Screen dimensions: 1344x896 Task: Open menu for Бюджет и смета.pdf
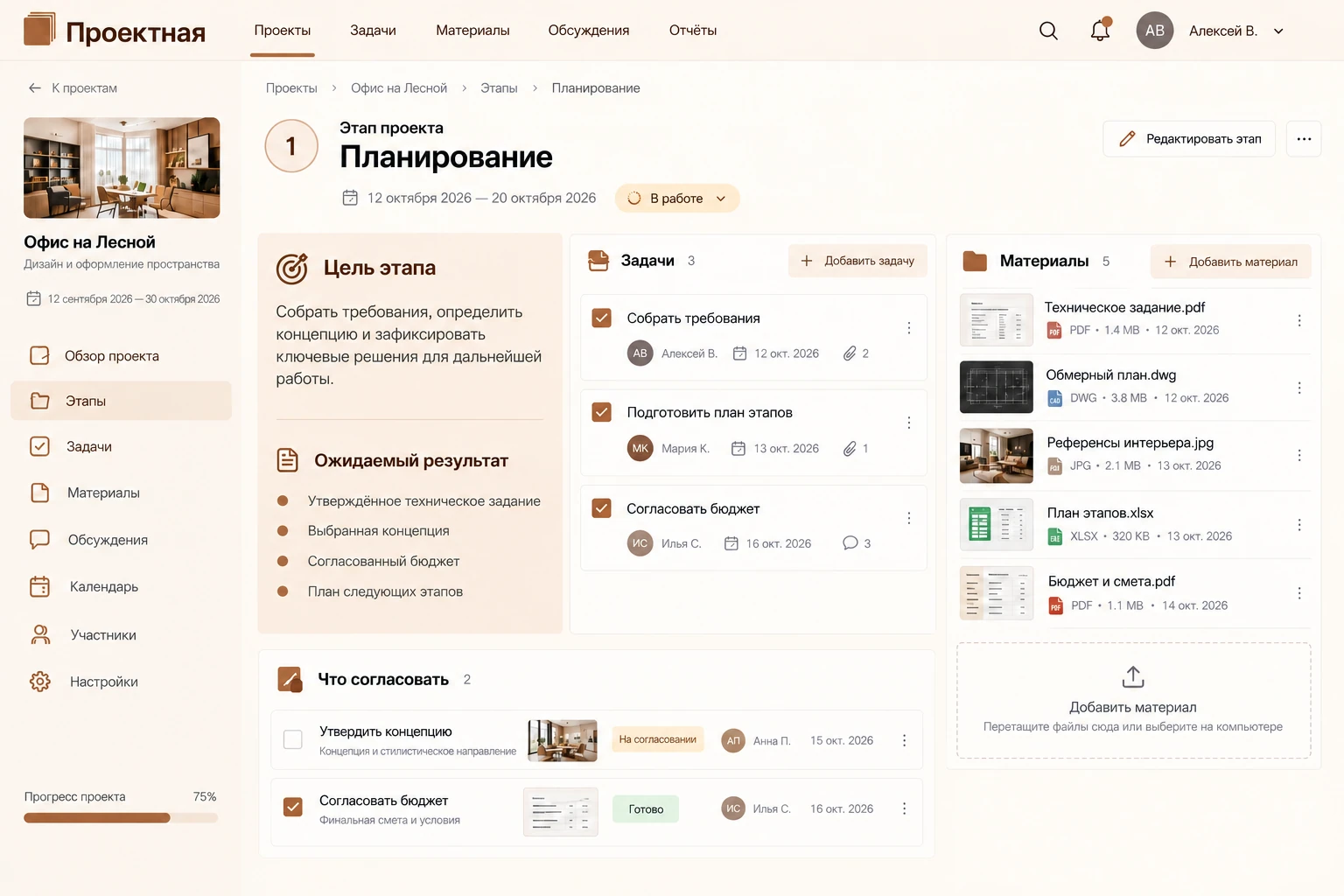coord(1299,593)
